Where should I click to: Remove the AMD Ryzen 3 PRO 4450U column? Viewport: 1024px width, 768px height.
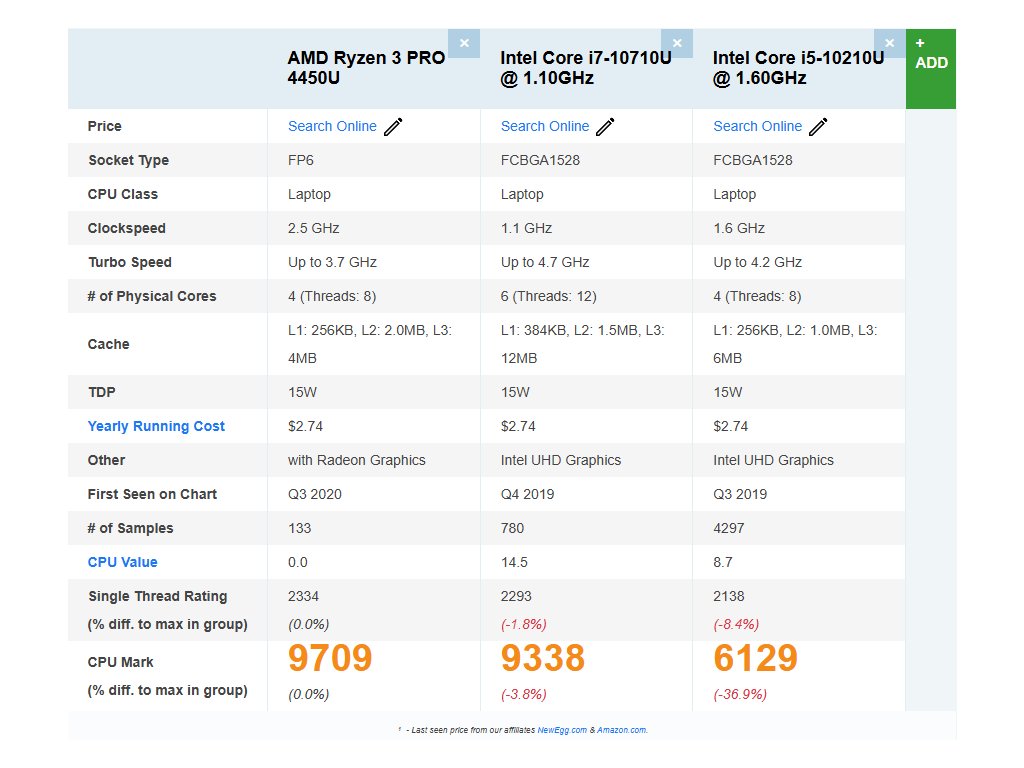(464, 43)
